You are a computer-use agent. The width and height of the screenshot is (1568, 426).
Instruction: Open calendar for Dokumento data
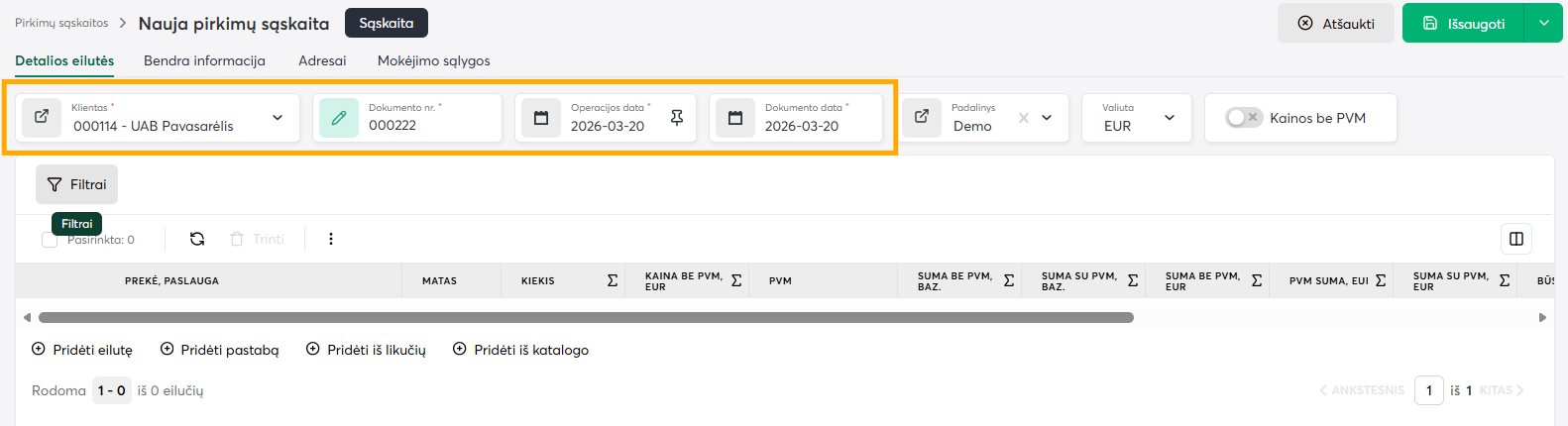pos(735,118)
